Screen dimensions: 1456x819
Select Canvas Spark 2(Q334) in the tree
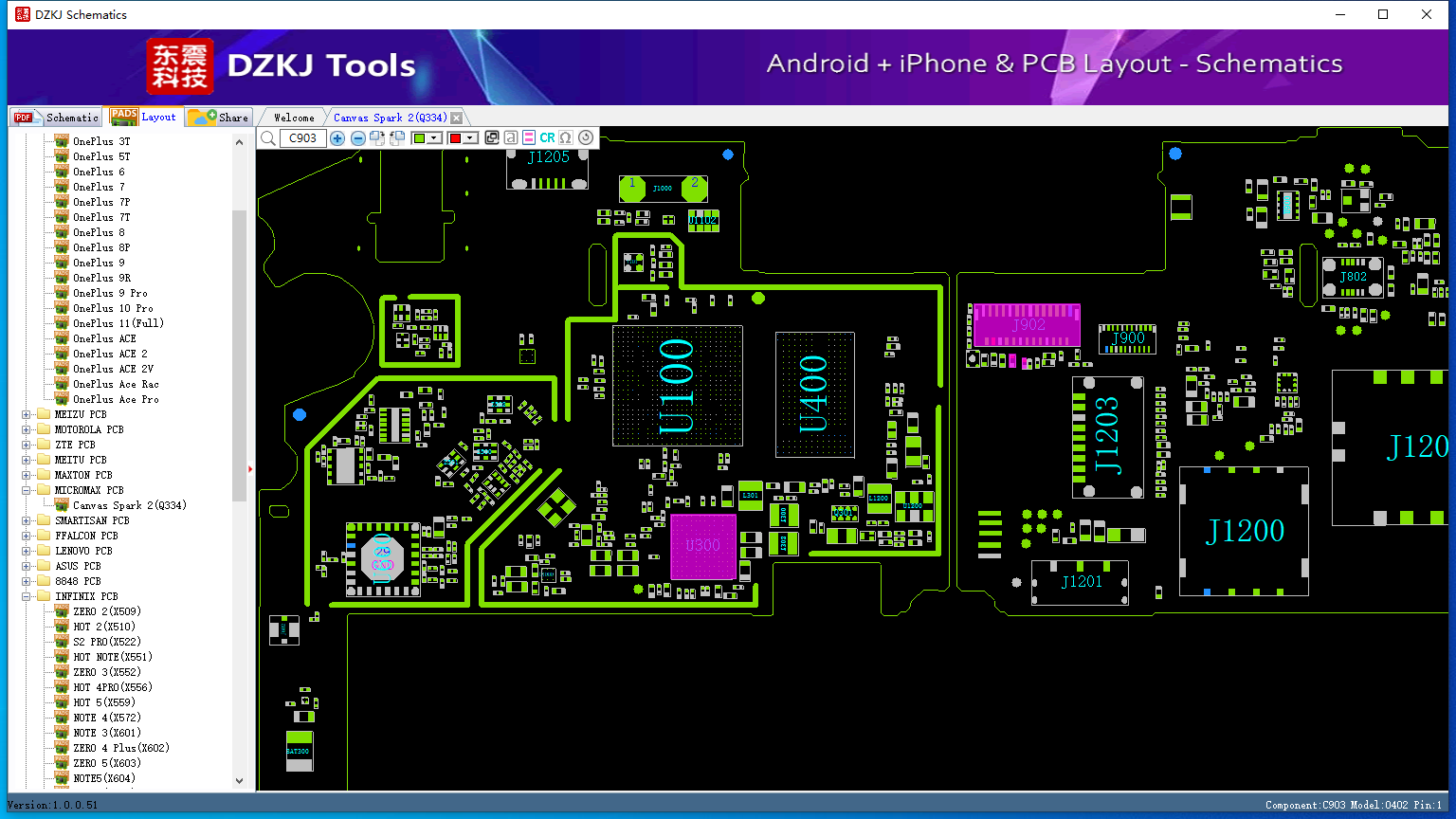pyautogui.click(x=130, y=505)
